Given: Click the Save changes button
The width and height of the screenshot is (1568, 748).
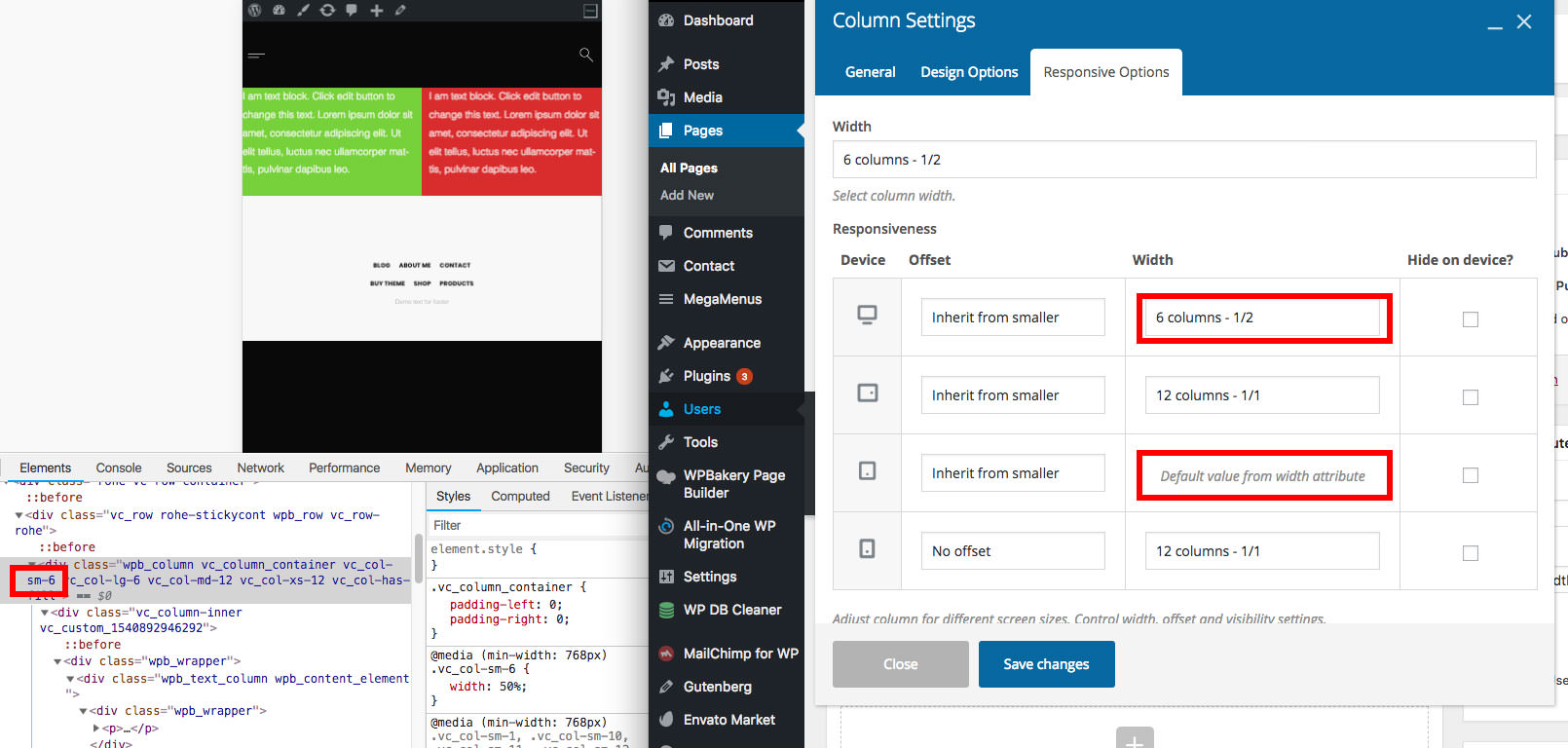Looking at the screenshot, I should 1046,664.
